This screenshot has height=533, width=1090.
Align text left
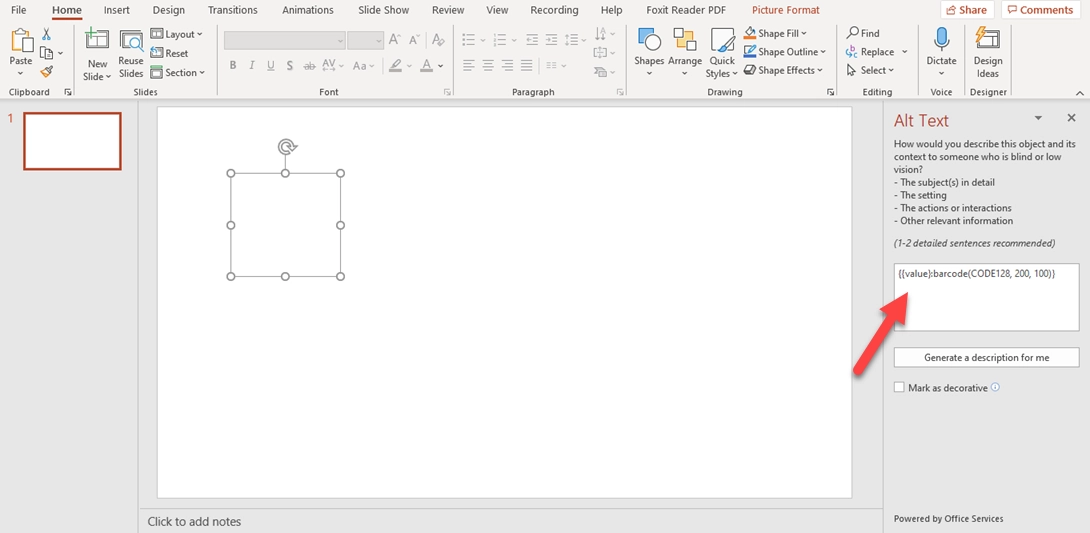click(469, 65)
